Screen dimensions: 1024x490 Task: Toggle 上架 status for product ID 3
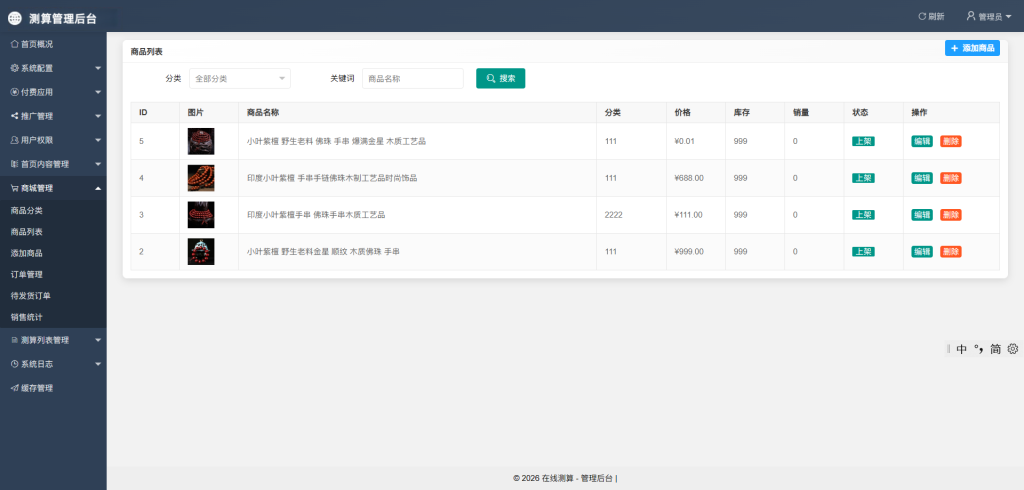(x=863, y=215)
